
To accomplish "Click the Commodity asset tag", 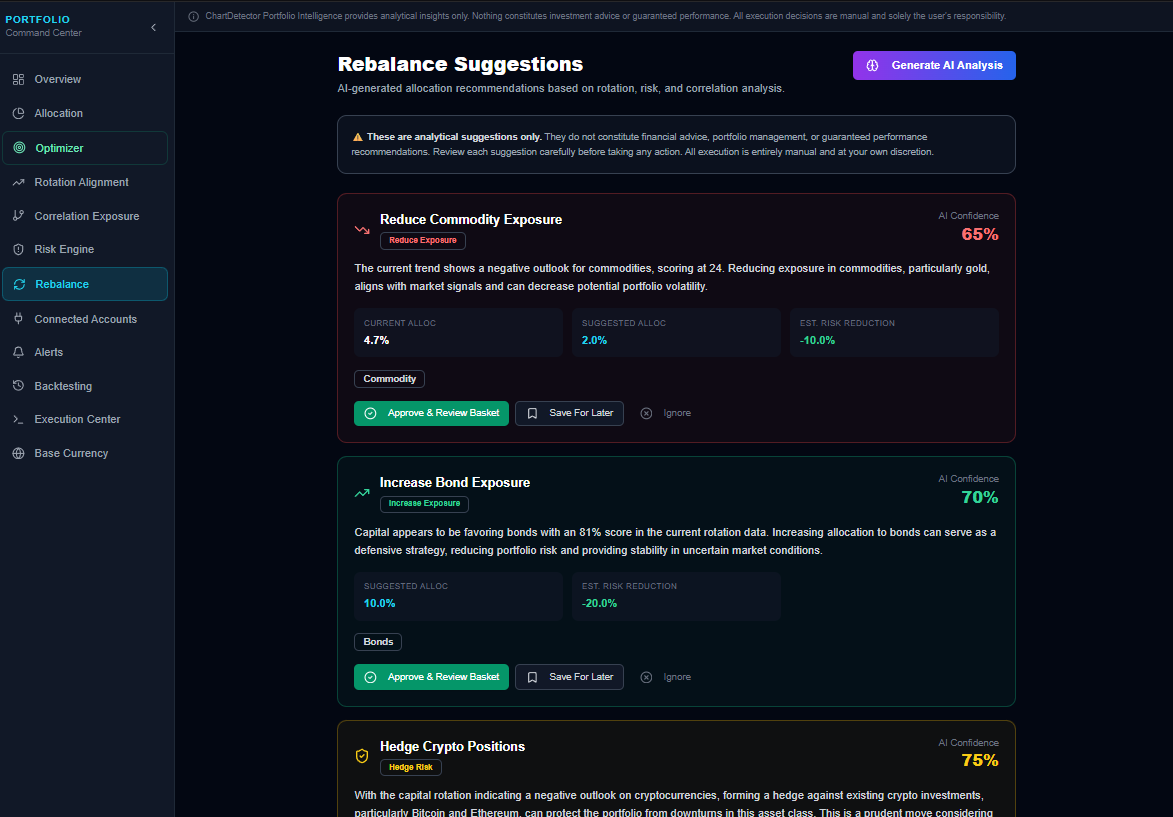I will [x=389, y=379].
